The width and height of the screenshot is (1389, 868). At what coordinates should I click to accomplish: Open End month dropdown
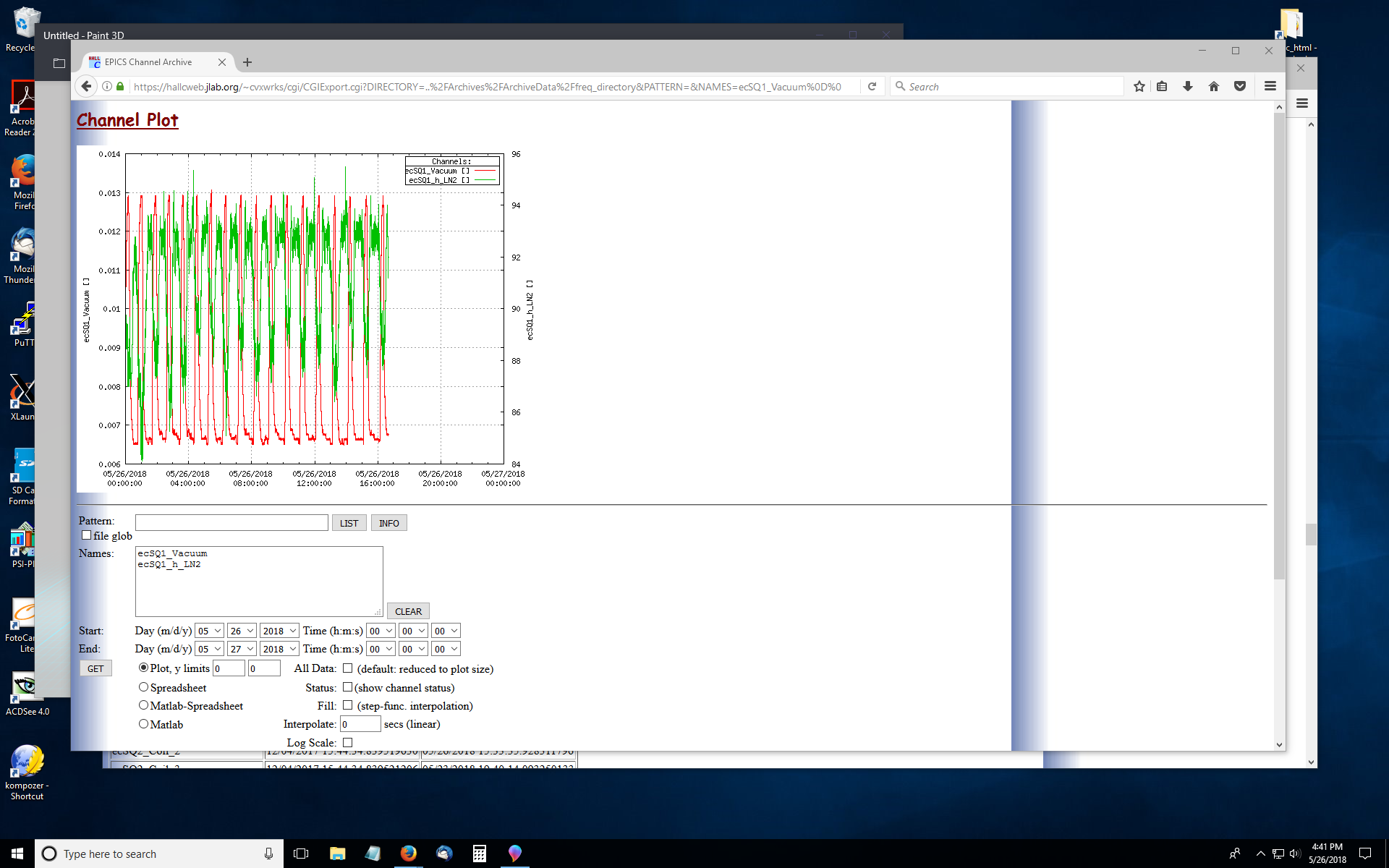(x=209, y=649)
